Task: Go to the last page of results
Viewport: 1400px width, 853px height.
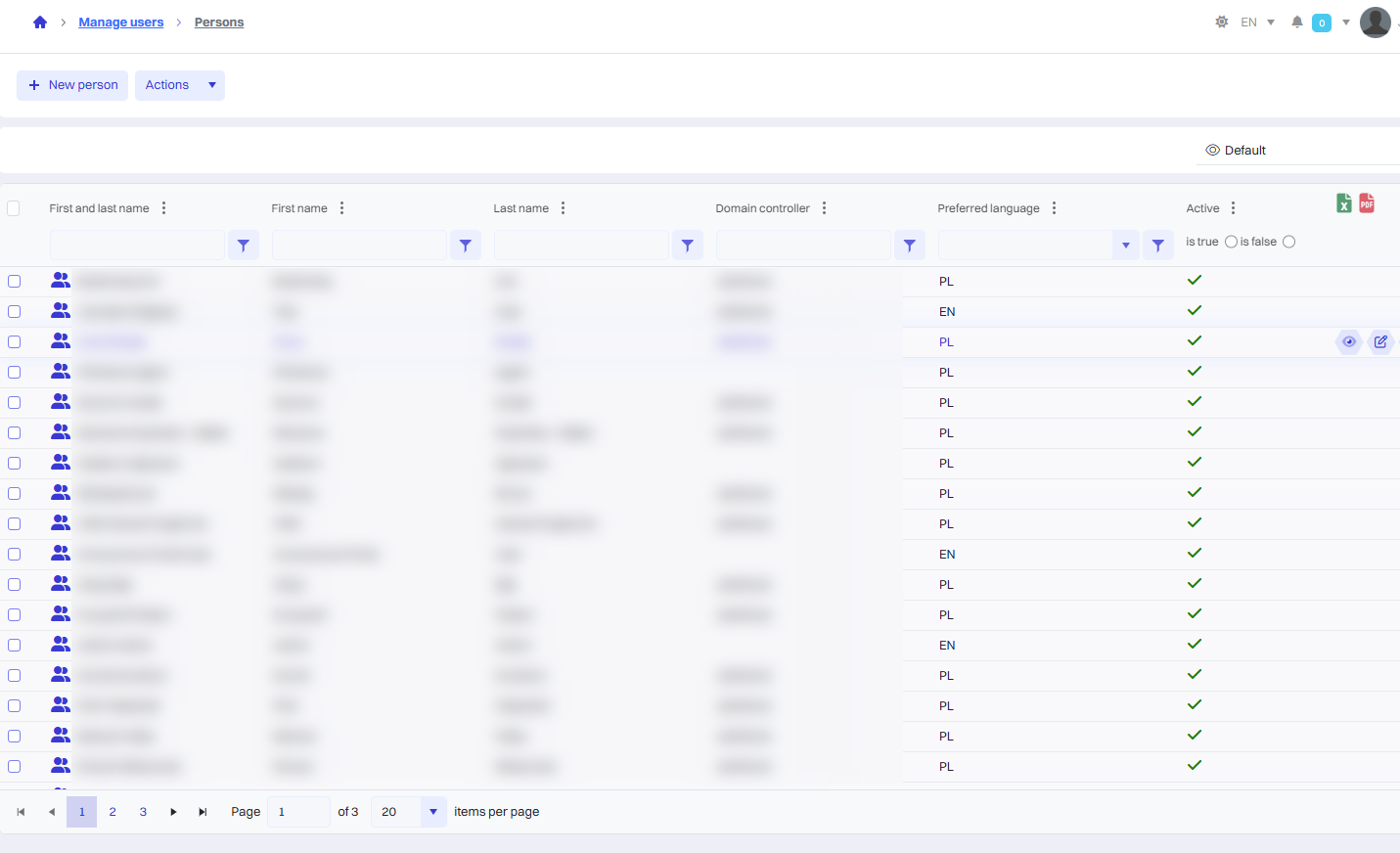Action: click(x=203, y=812)
